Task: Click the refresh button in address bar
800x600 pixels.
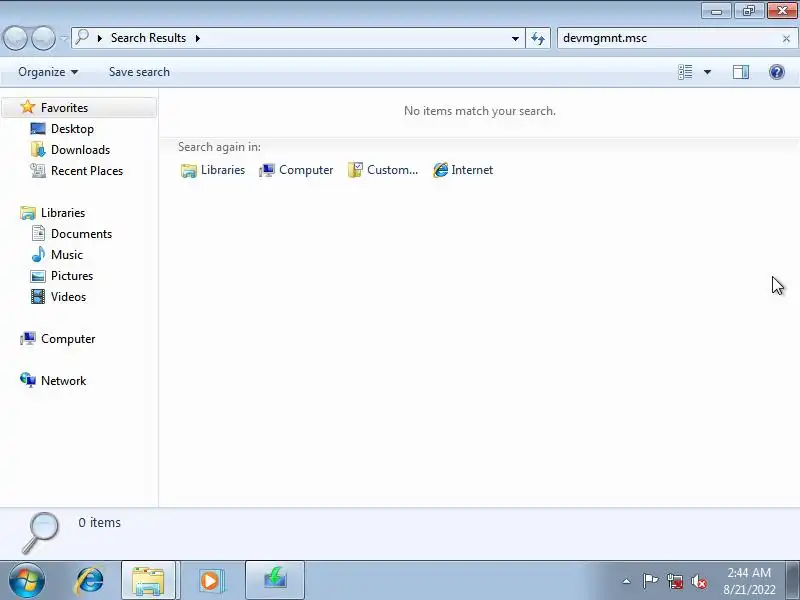Action: coord(538,38)
